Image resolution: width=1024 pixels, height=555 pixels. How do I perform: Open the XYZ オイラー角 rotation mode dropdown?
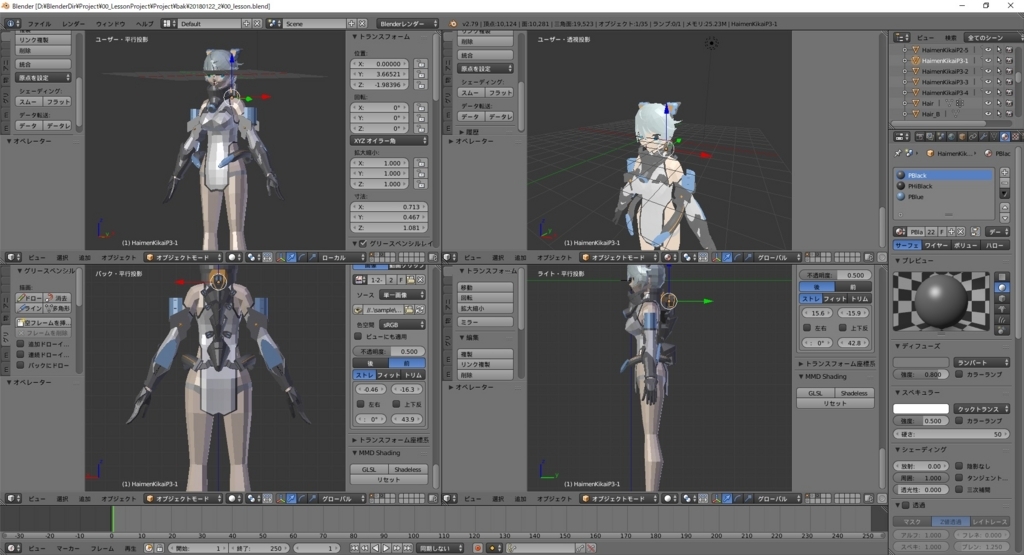[389, 140]
